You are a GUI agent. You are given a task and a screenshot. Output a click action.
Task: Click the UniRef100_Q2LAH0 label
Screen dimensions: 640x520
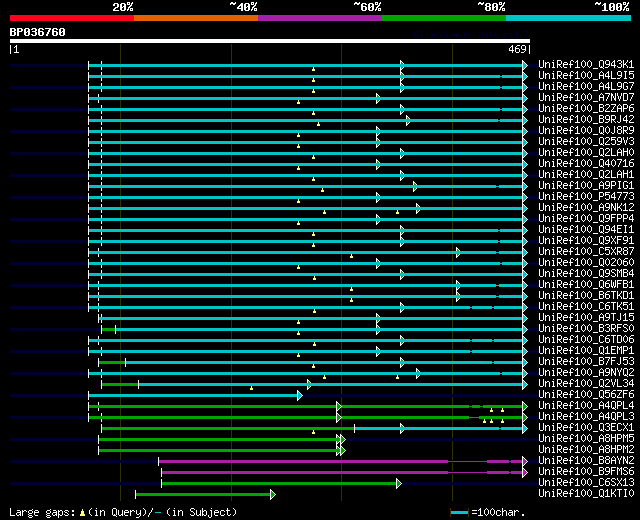[x=586, y=153]
